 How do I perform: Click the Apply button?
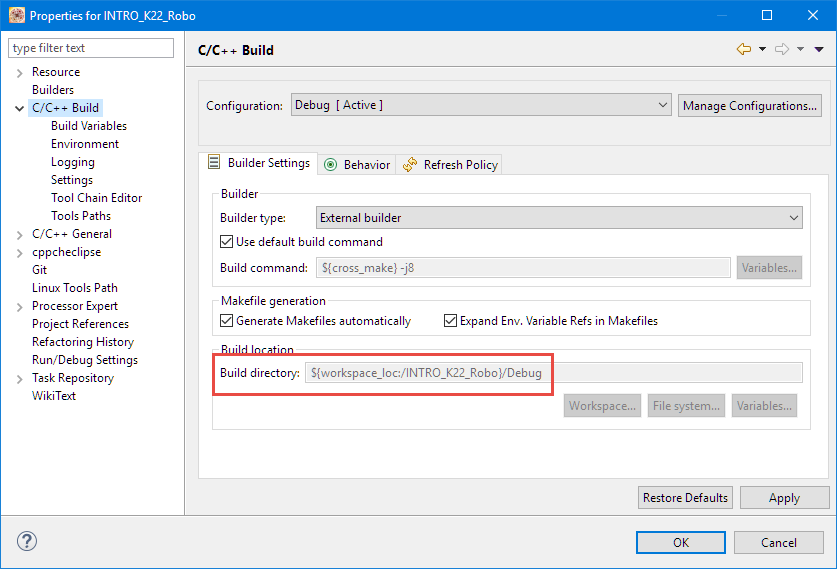tap(783, 498)
